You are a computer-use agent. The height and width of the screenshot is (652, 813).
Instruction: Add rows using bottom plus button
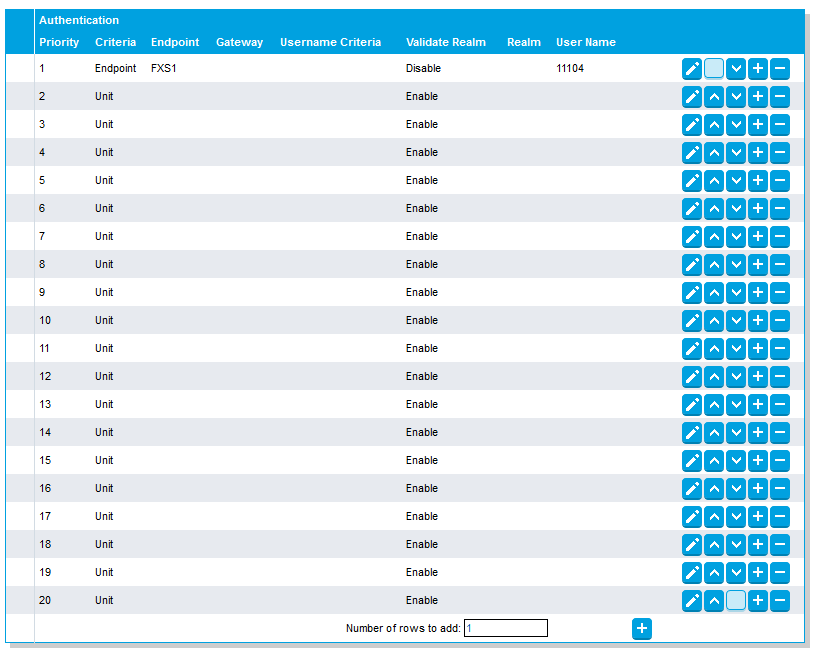[x=642, y=628]
